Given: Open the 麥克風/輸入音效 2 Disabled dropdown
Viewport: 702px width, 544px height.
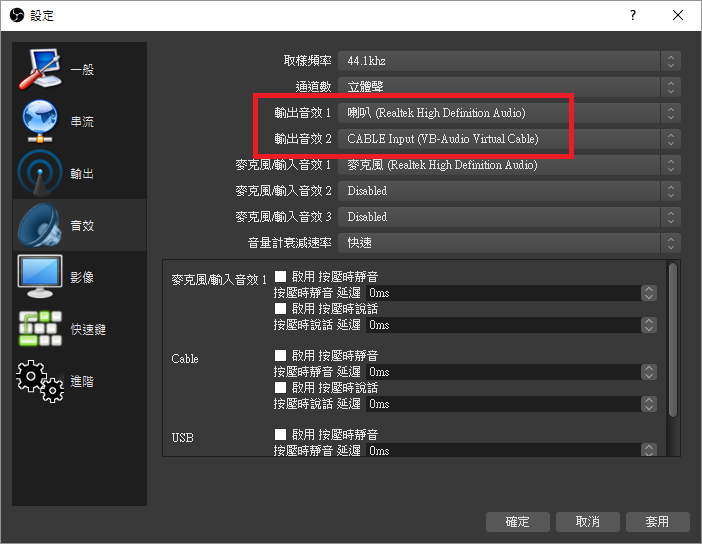Looking at the screenshot, I should tap(509, 191).
